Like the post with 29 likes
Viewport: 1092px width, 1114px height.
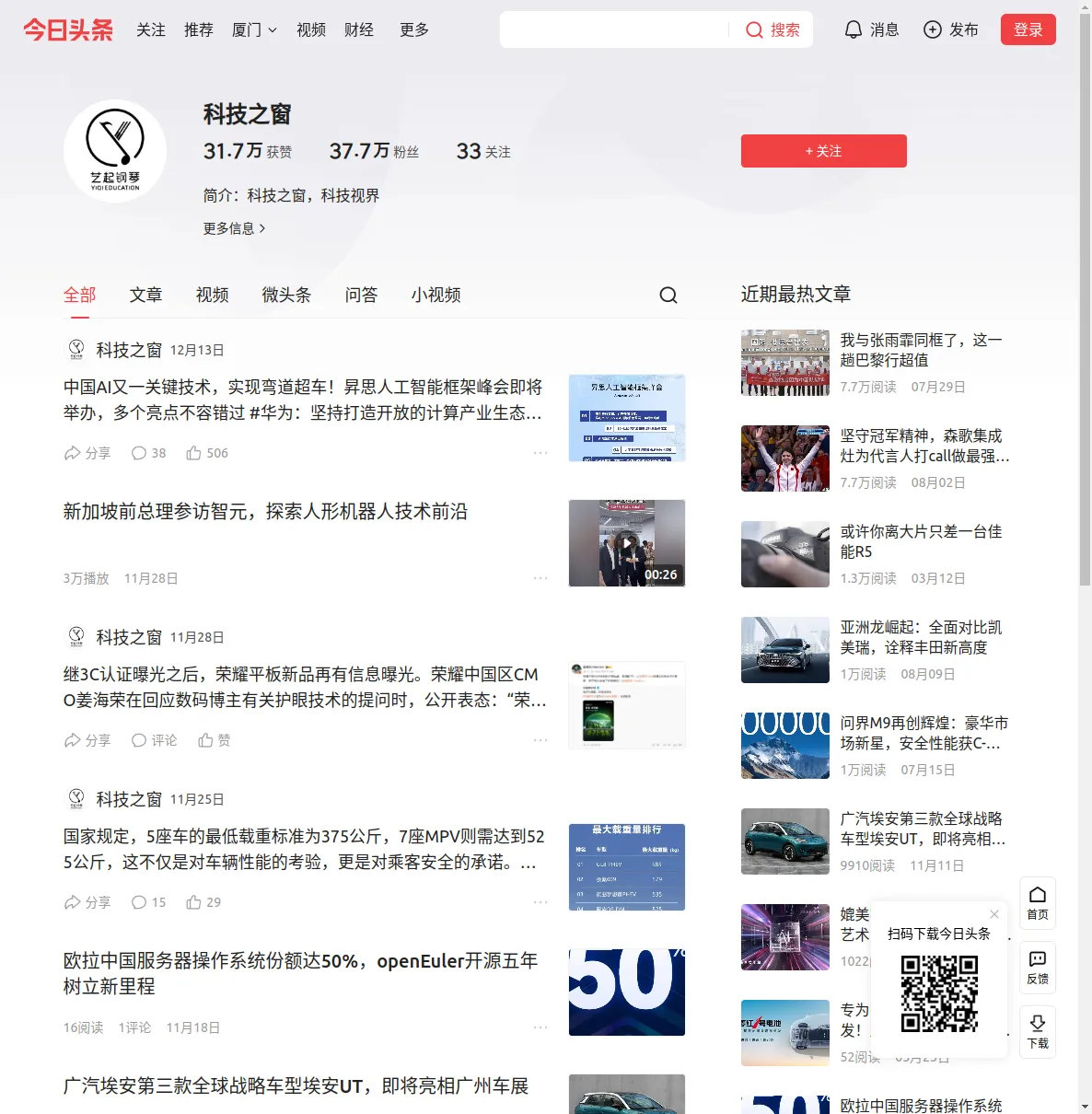[x=203, y=902]
